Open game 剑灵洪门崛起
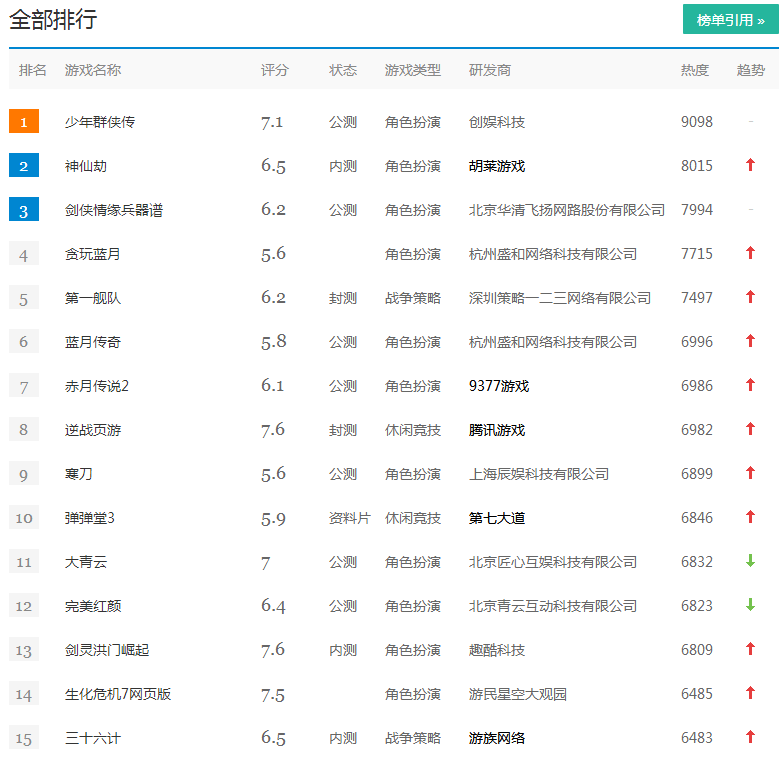 (106, 650)
